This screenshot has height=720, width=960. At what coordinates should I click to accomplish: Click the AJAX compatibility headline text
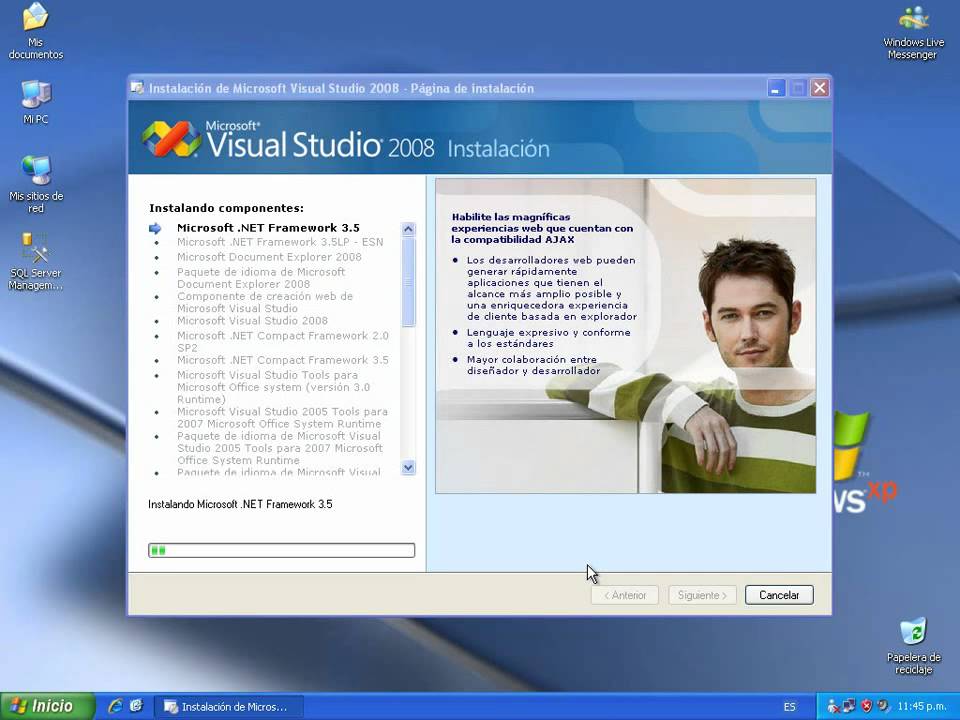click(542, 228)
